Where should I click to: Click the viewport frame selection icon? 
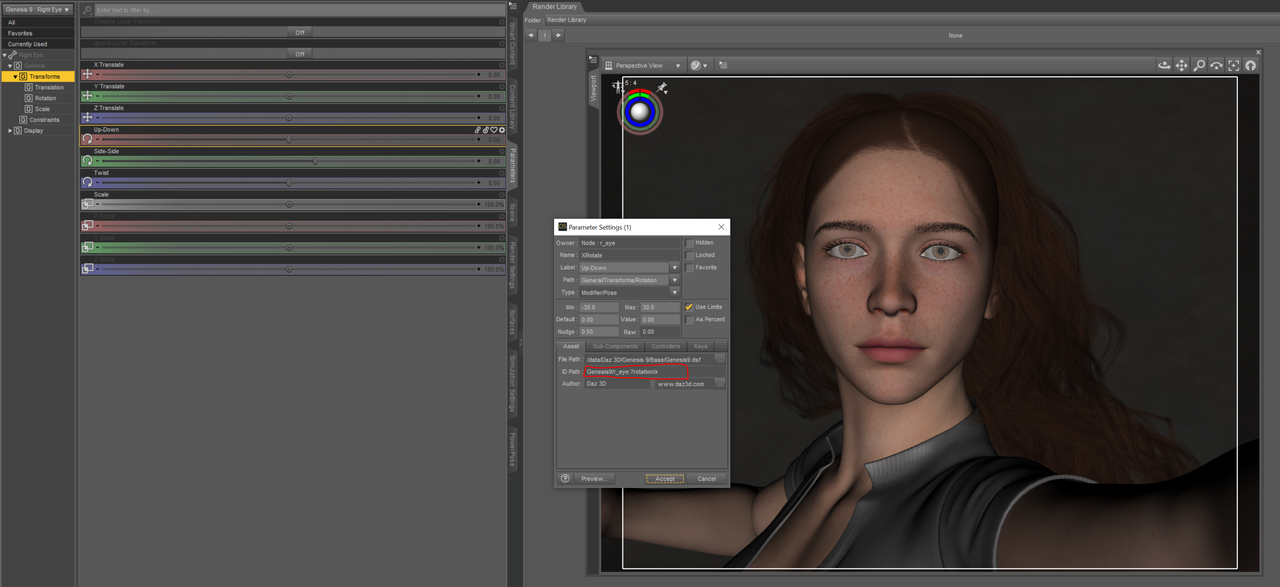[x=1233, y=65]
